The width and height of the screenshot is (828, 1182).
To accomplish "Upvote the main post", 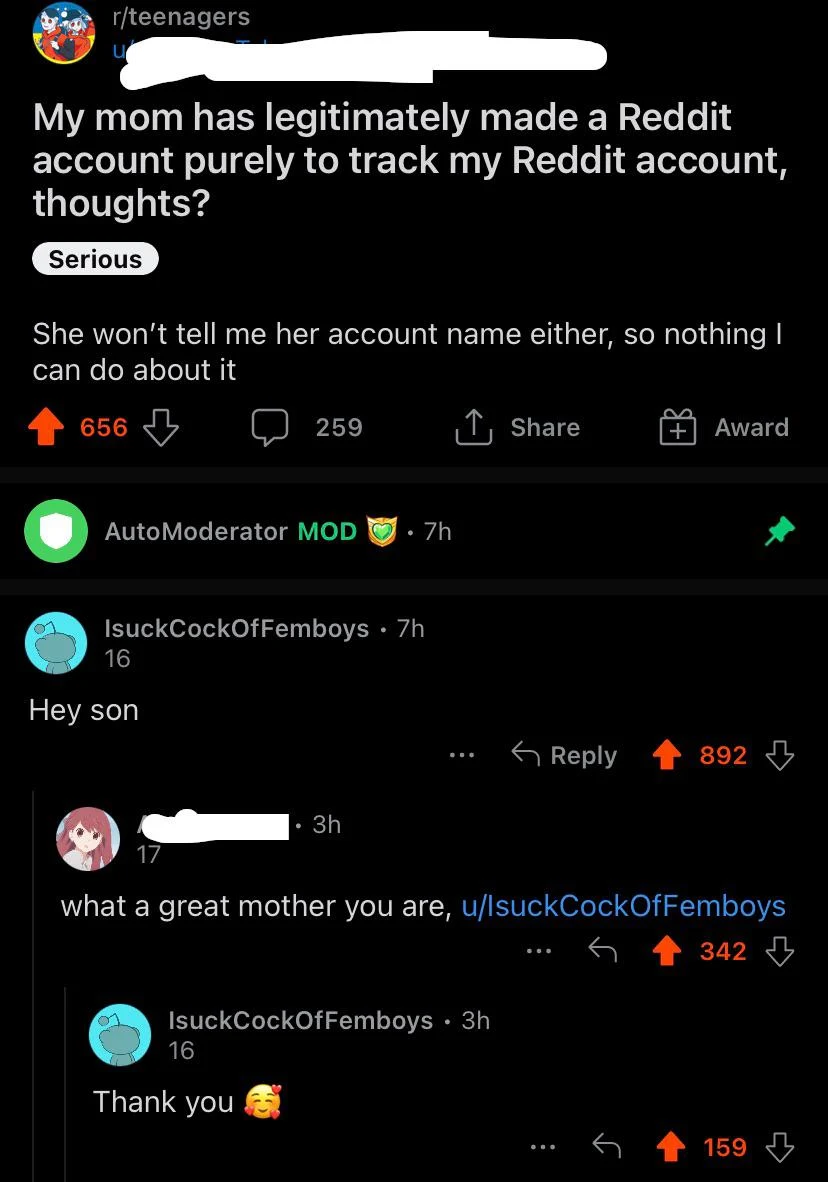I will (x=47, y=427).
